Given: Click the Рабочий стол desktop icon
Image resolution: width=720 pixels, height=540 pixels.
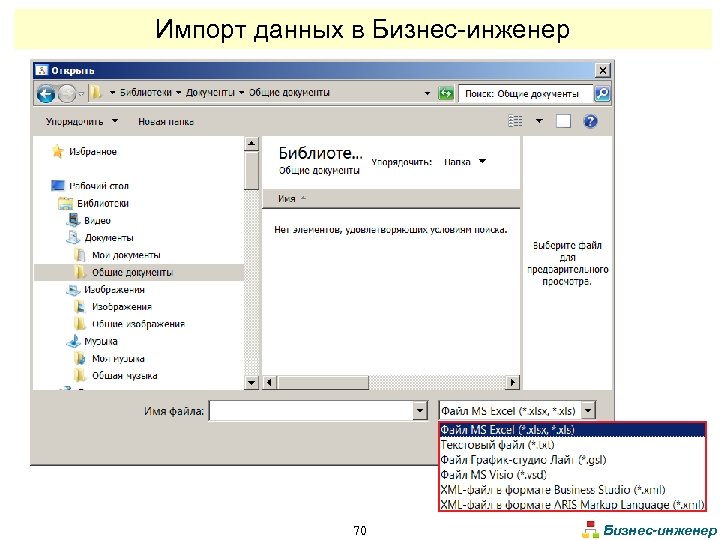Looking at the screenshot, I should pyautogui.click(x=58, y=186).
